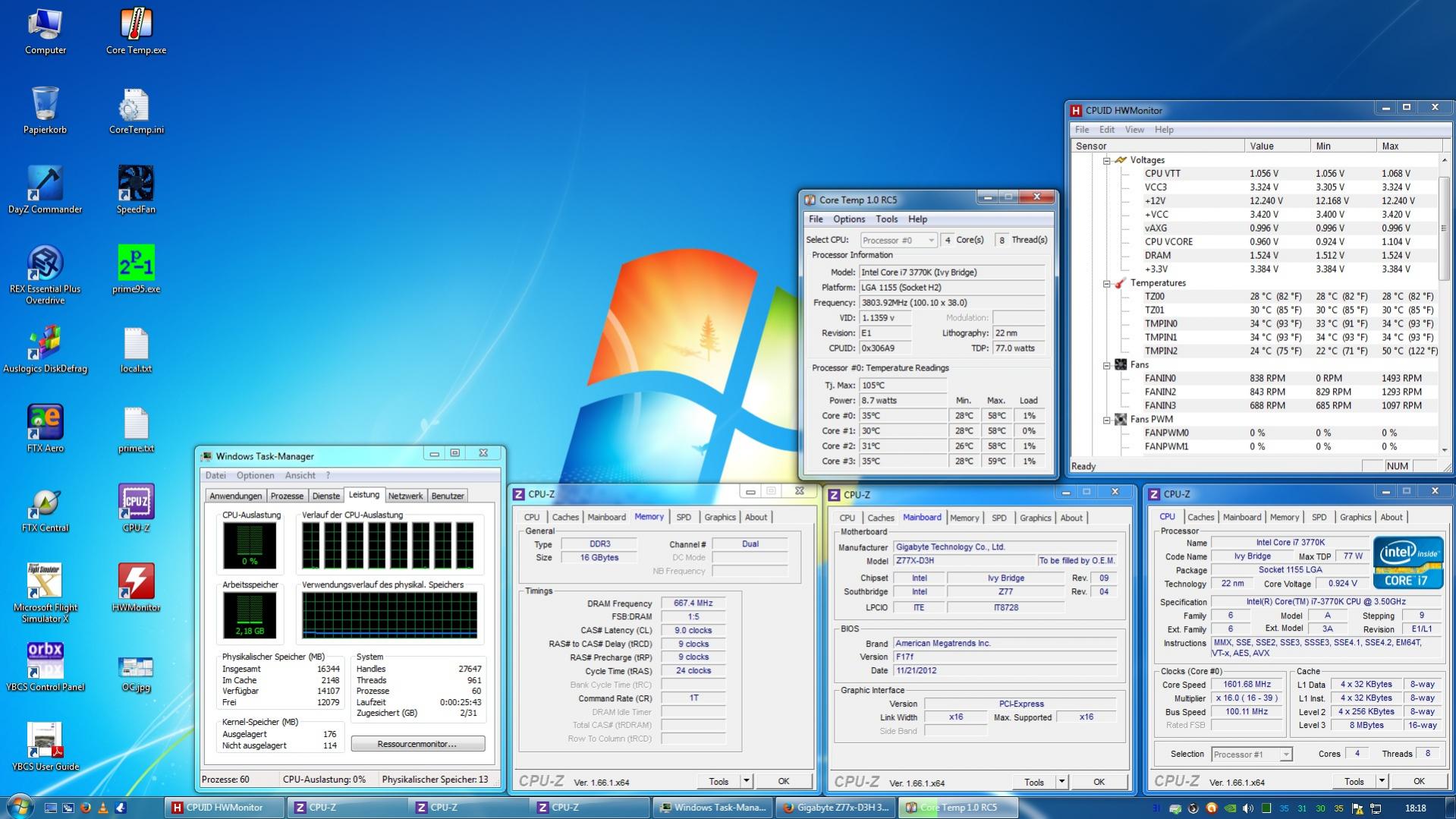The width and height of the screenshot is (1456, 819).
Task: Click the Intel Core i7 logo in CPU-Z
Action: coord(1408,562)
